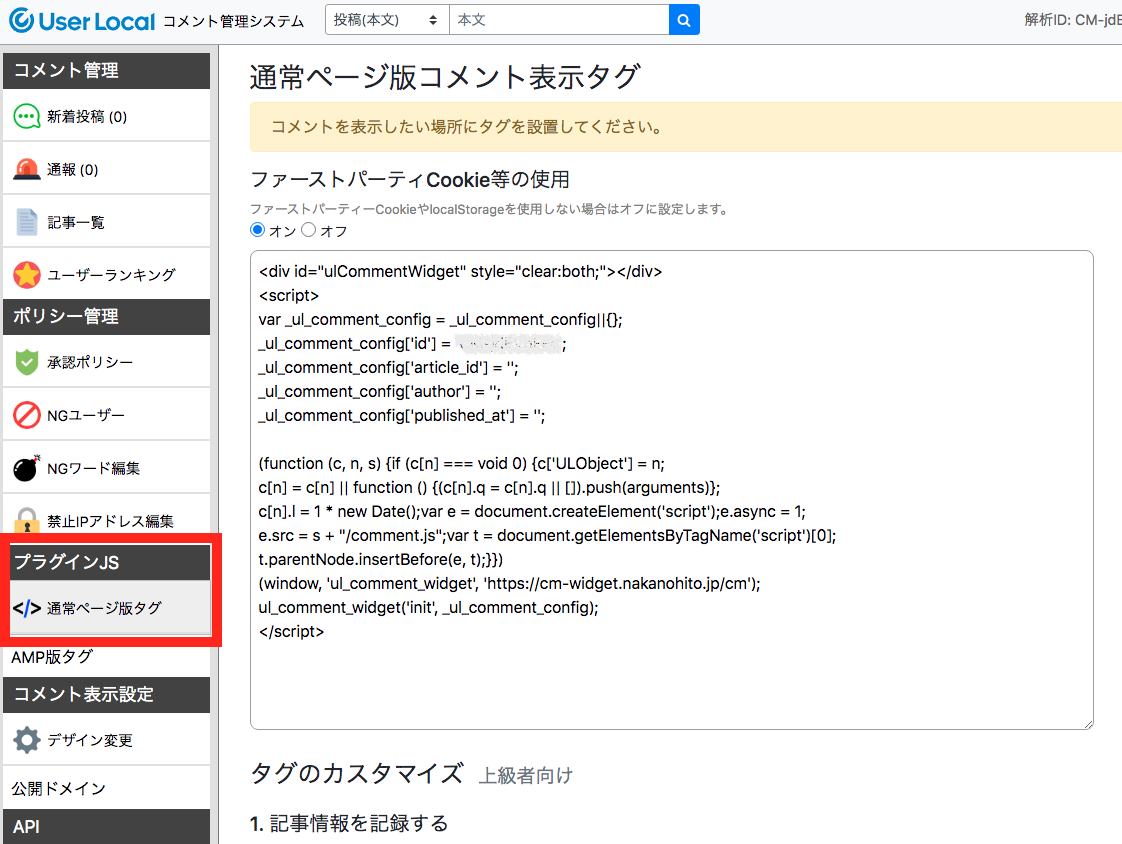Open AMP版タグ link
The image size is (1122, 844).
[x=52, y=656]
